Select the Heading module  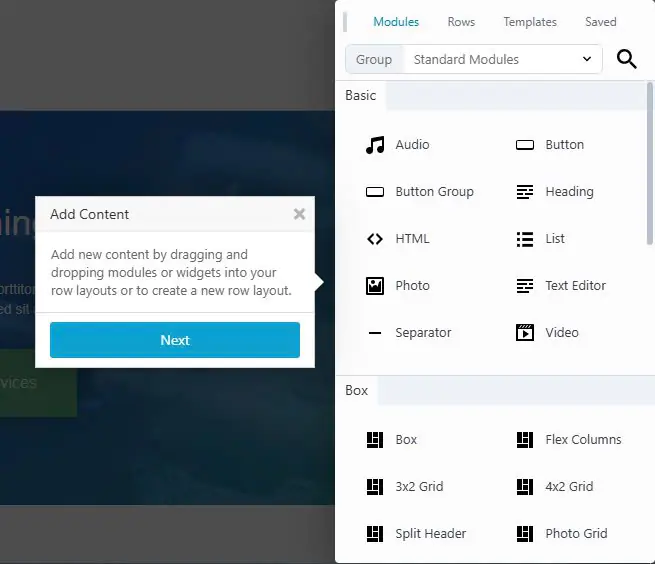568,192
